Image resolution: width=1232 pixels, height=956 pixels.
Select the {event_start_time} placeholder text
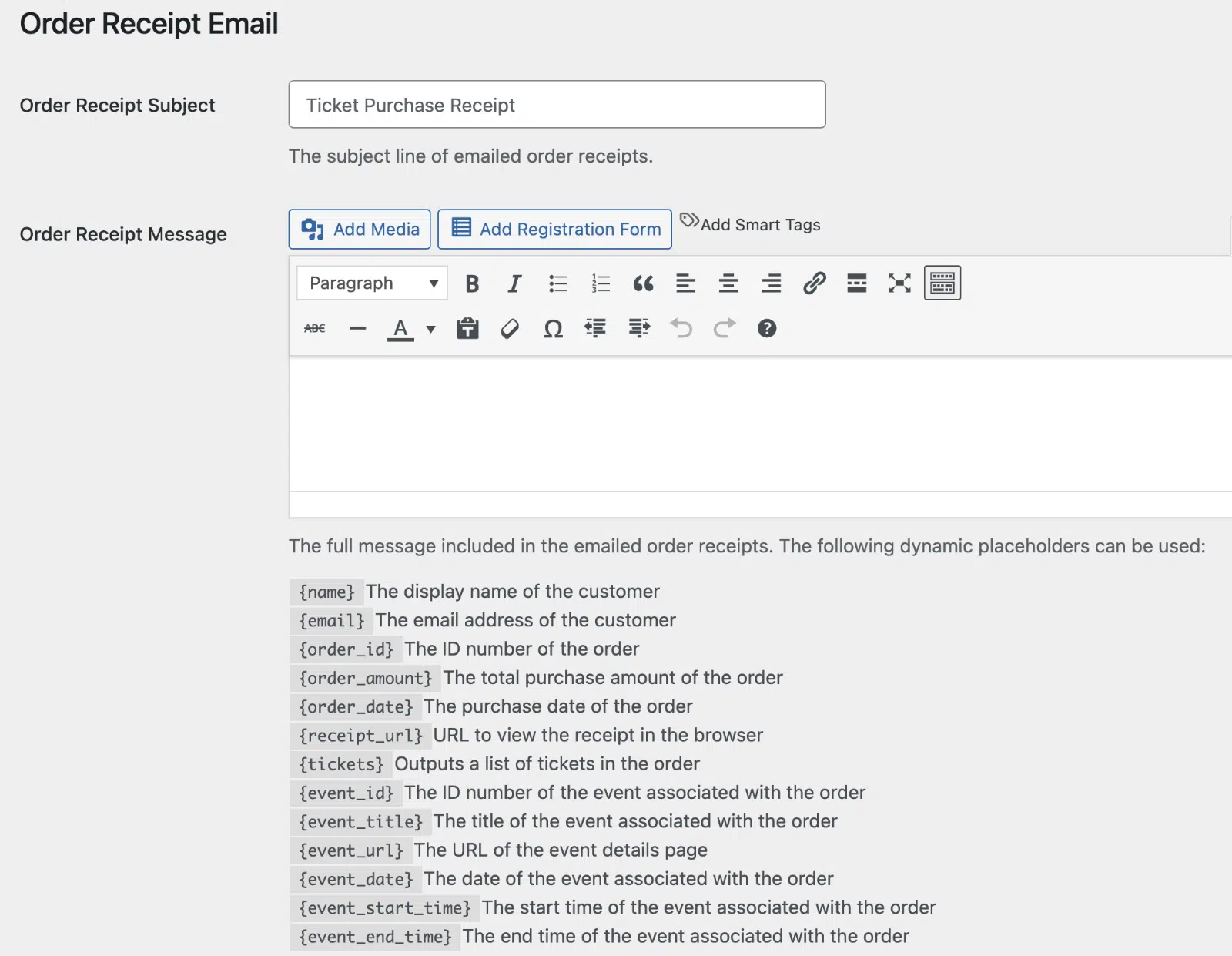point(384,908)
